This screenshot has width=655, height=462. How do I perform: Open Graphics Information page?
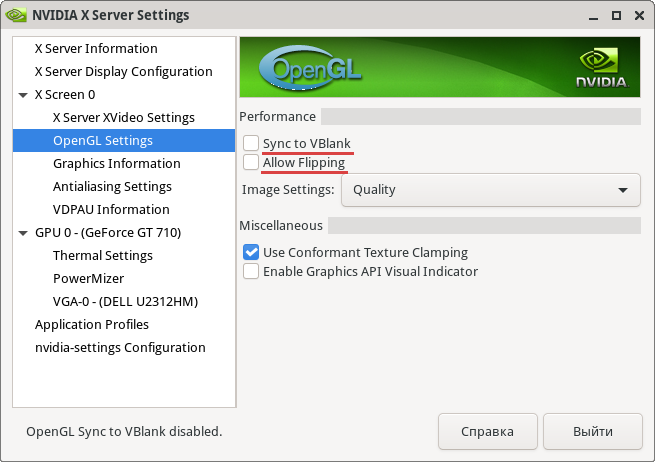[117, 163]
